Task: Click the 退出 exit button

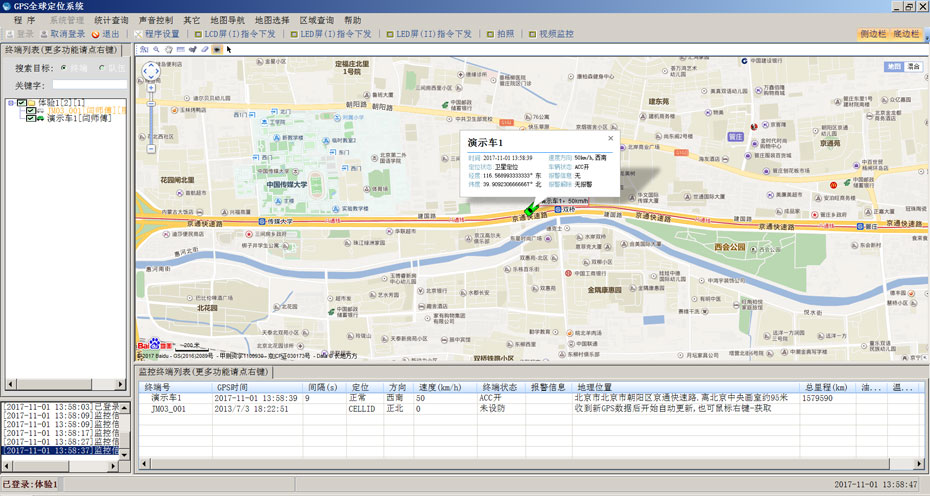Action: (110, 34)
